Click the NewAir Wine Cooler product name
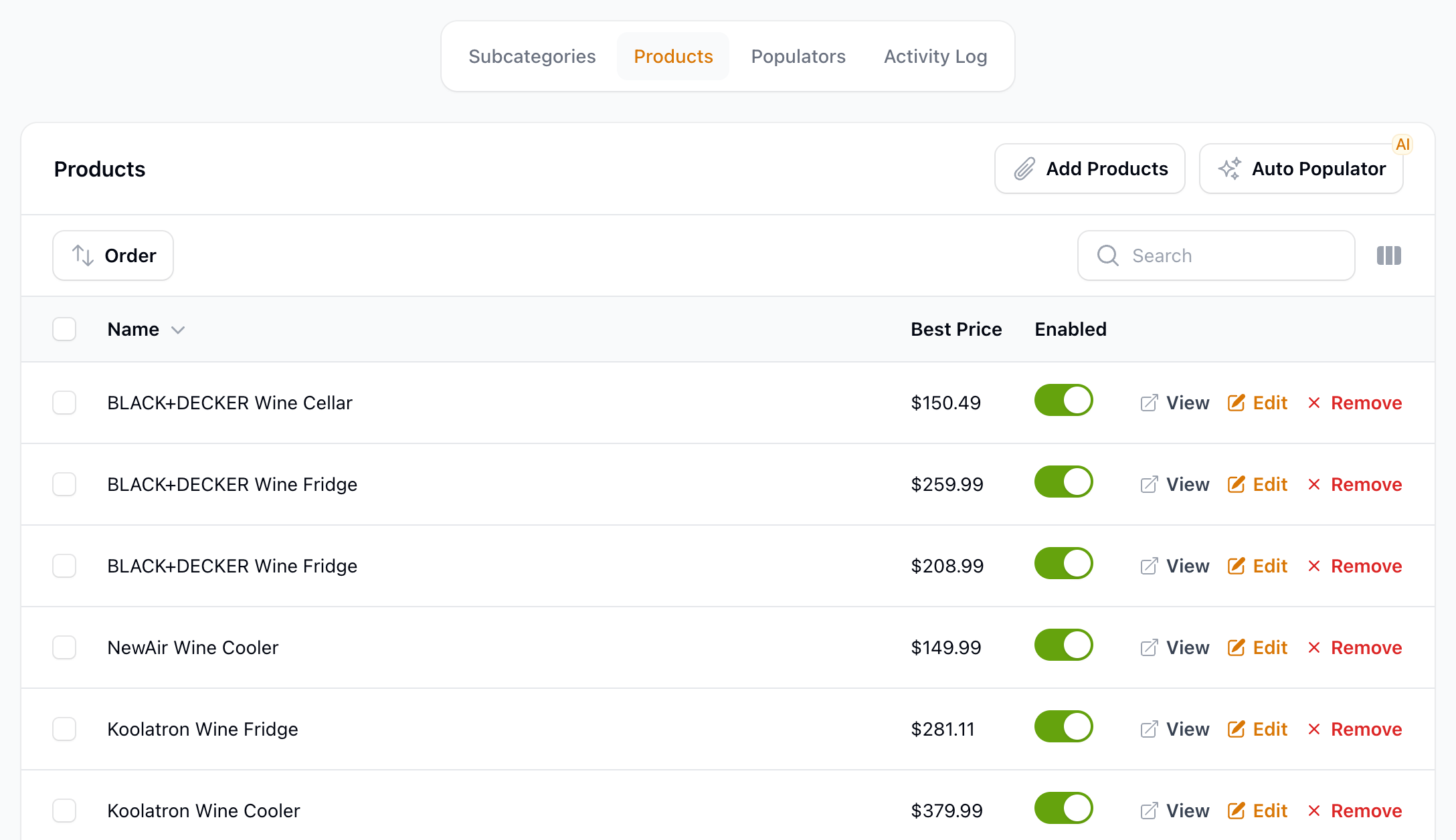Image resolution: width=1456 pixels, height=840 pixels. click(x=193, y=647)
